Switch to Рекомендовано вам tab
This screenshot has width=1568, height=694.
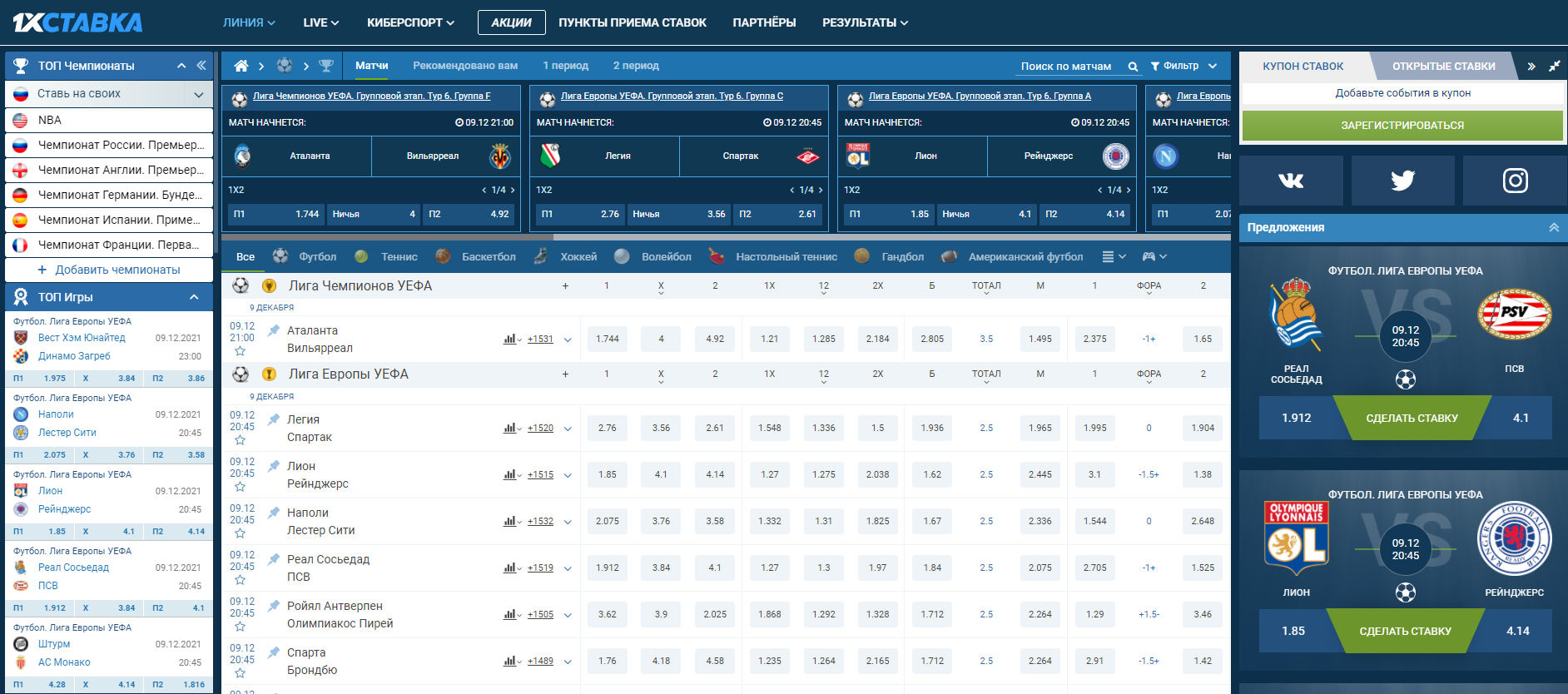(465, 66)
